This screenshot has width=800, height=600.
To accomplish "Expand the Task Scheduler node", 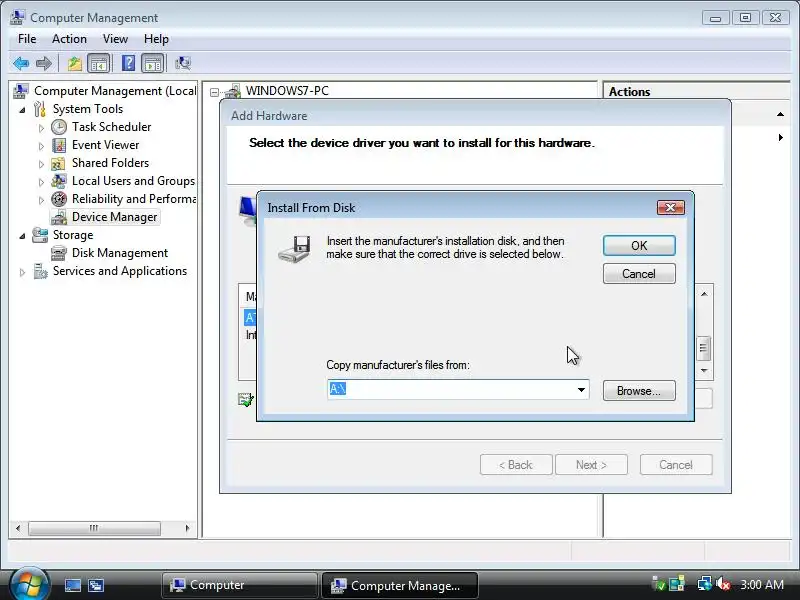I will pyautogui.click(x=41, y=128).
